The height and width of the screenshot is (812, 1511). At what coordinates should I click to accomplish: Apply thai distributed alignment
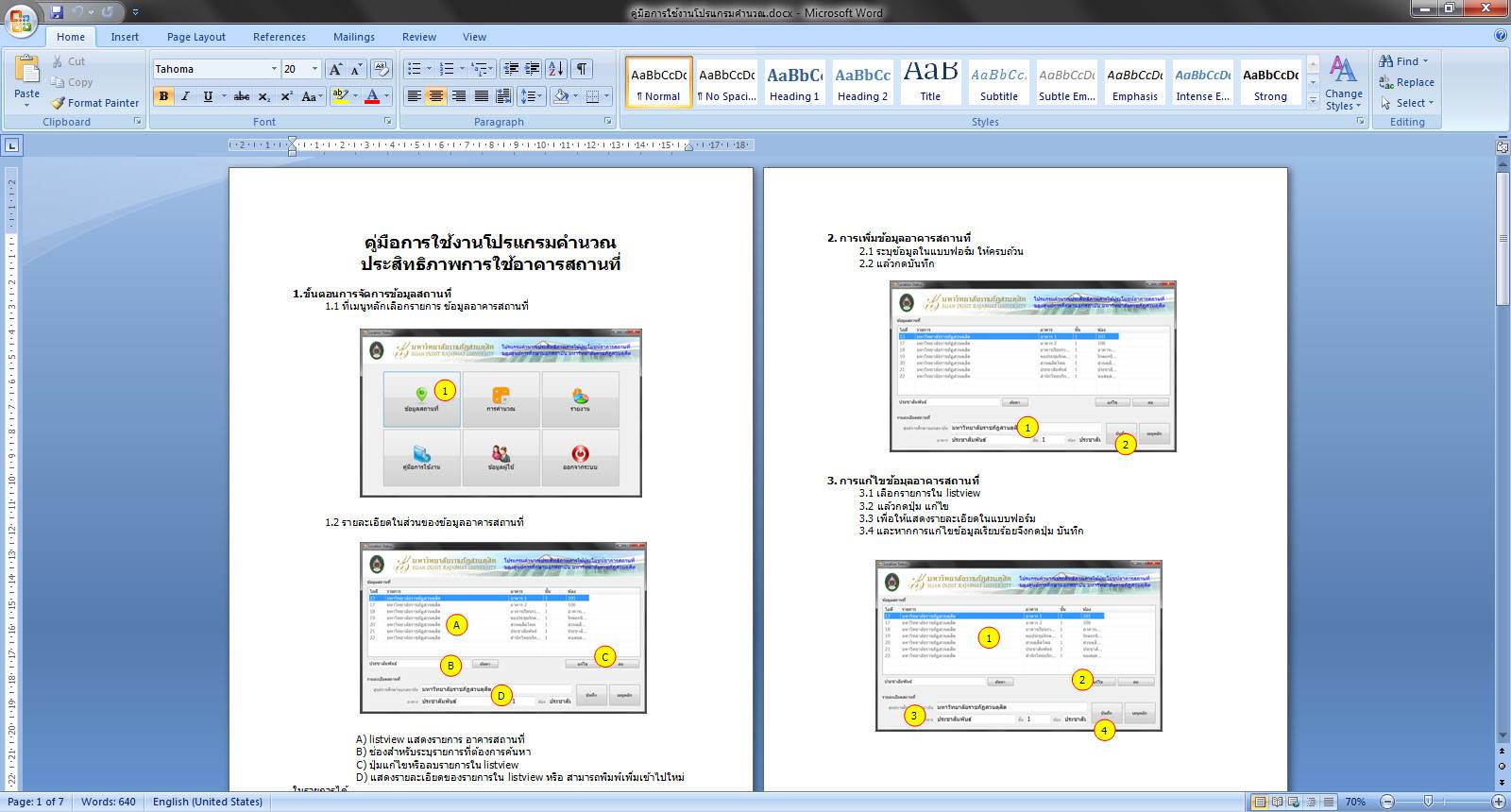click(x=503, y=96)
